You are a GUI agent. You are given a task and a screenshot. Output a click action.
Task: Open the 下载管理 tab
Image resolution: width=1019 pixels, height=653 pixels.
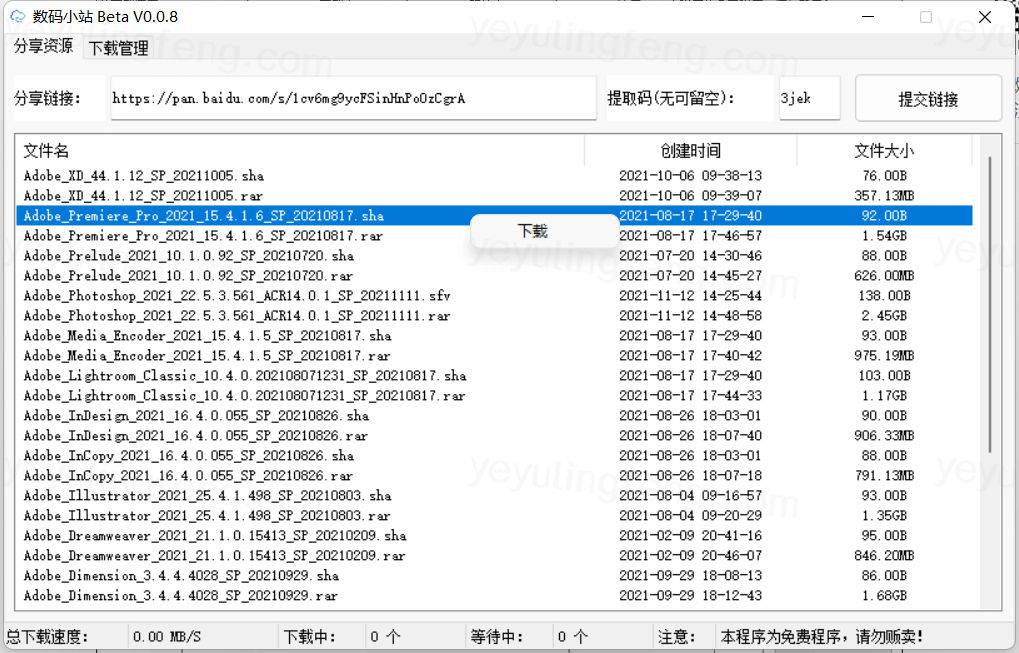(x=118, y=48)
